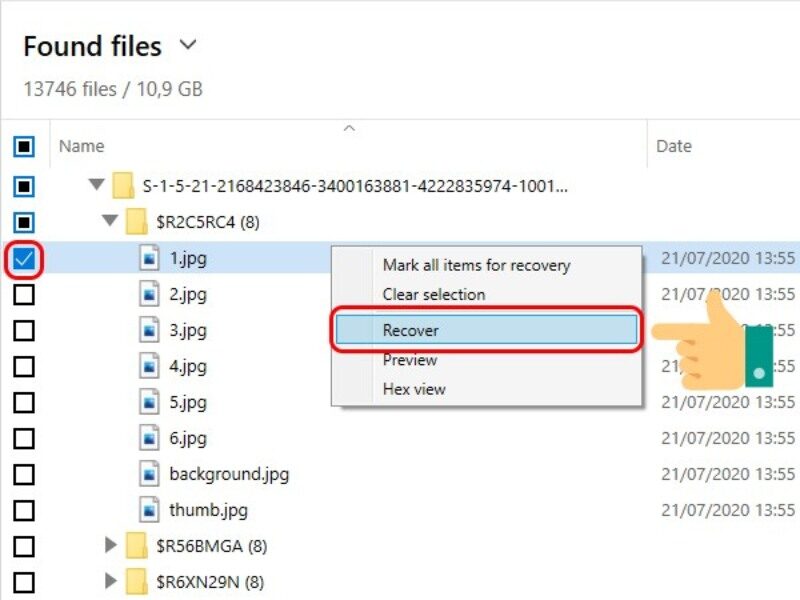Viewport: 800px width, 600px height.
Task: Click the $R2C5RC4 folder icon
Action: [137, 222]
